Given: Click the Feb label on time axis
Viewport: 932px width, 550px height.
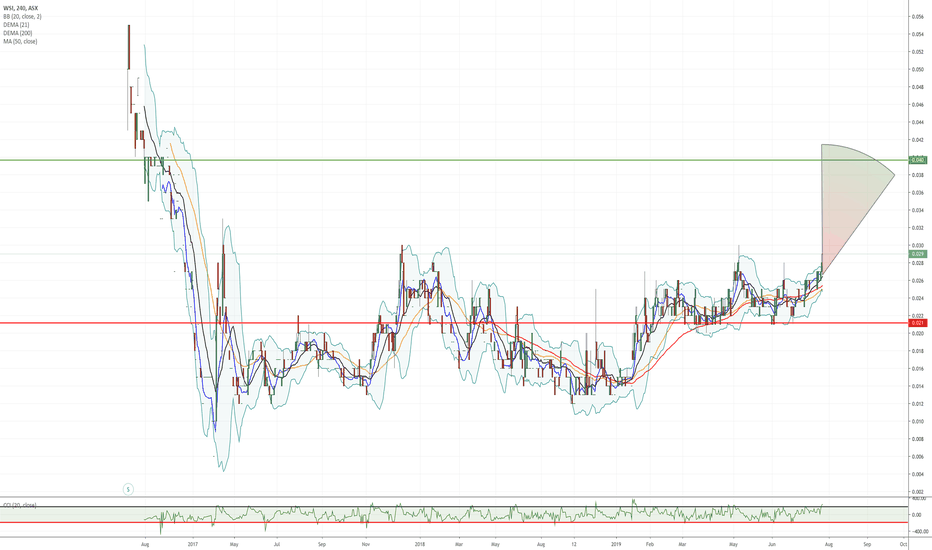Looking at the screenshot, I should (x=649, y=544).
